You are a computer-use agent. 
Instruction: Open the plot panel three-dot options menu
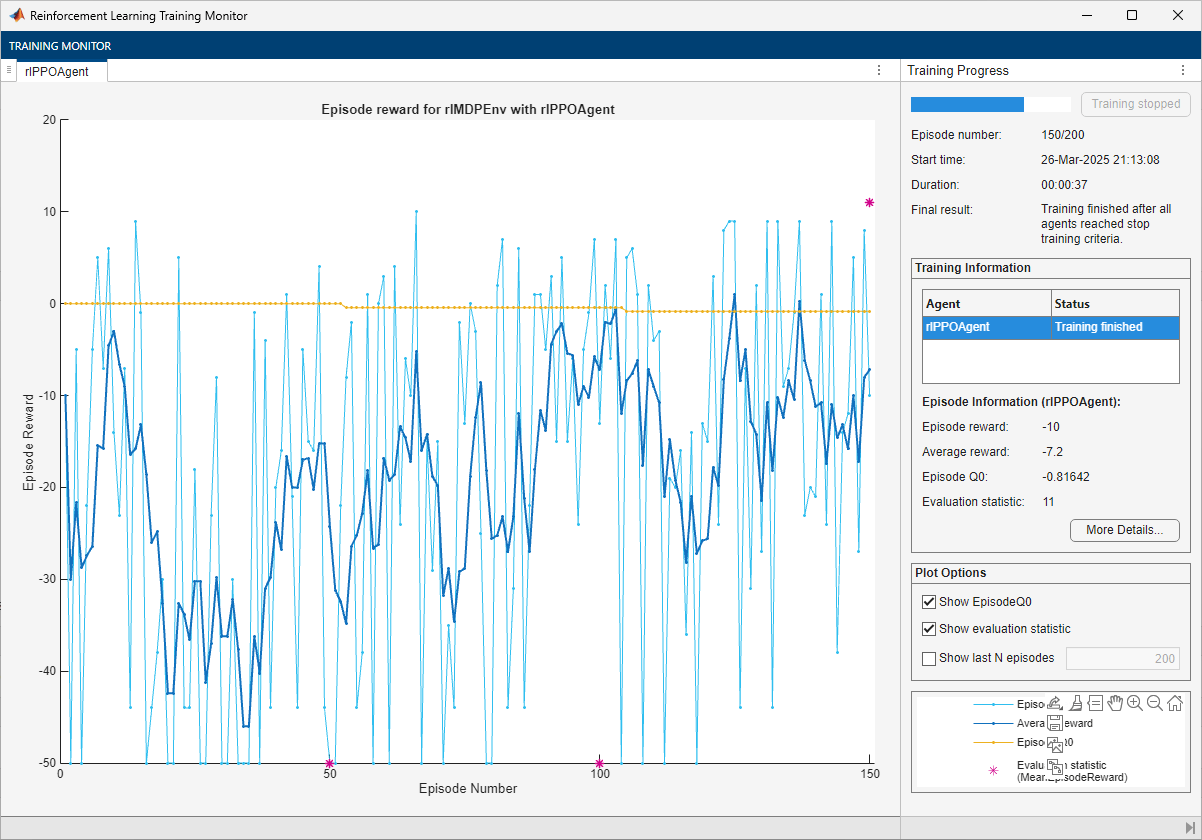pos(879,70)
